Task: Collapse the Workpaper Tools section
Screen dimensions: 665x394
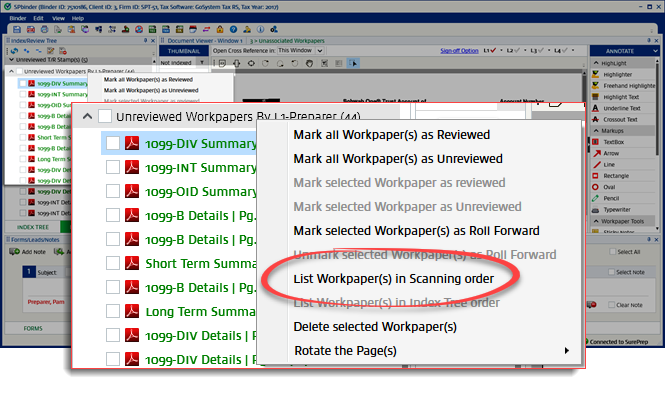Action: 596,221
